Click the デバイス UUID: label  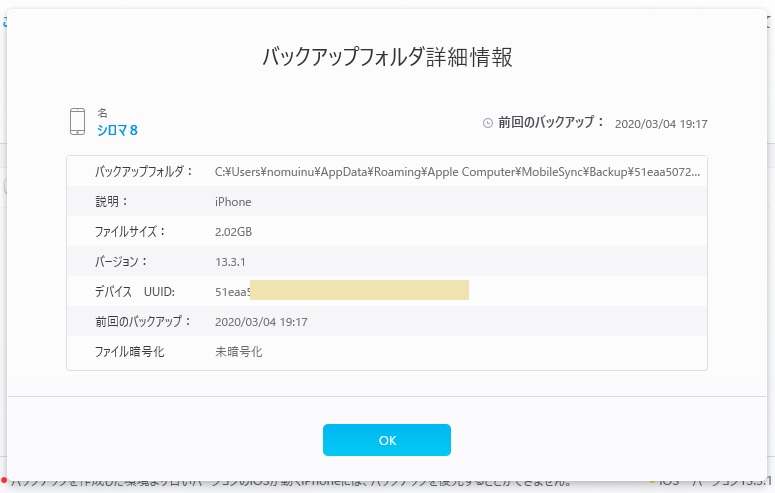tap(134, 292)
